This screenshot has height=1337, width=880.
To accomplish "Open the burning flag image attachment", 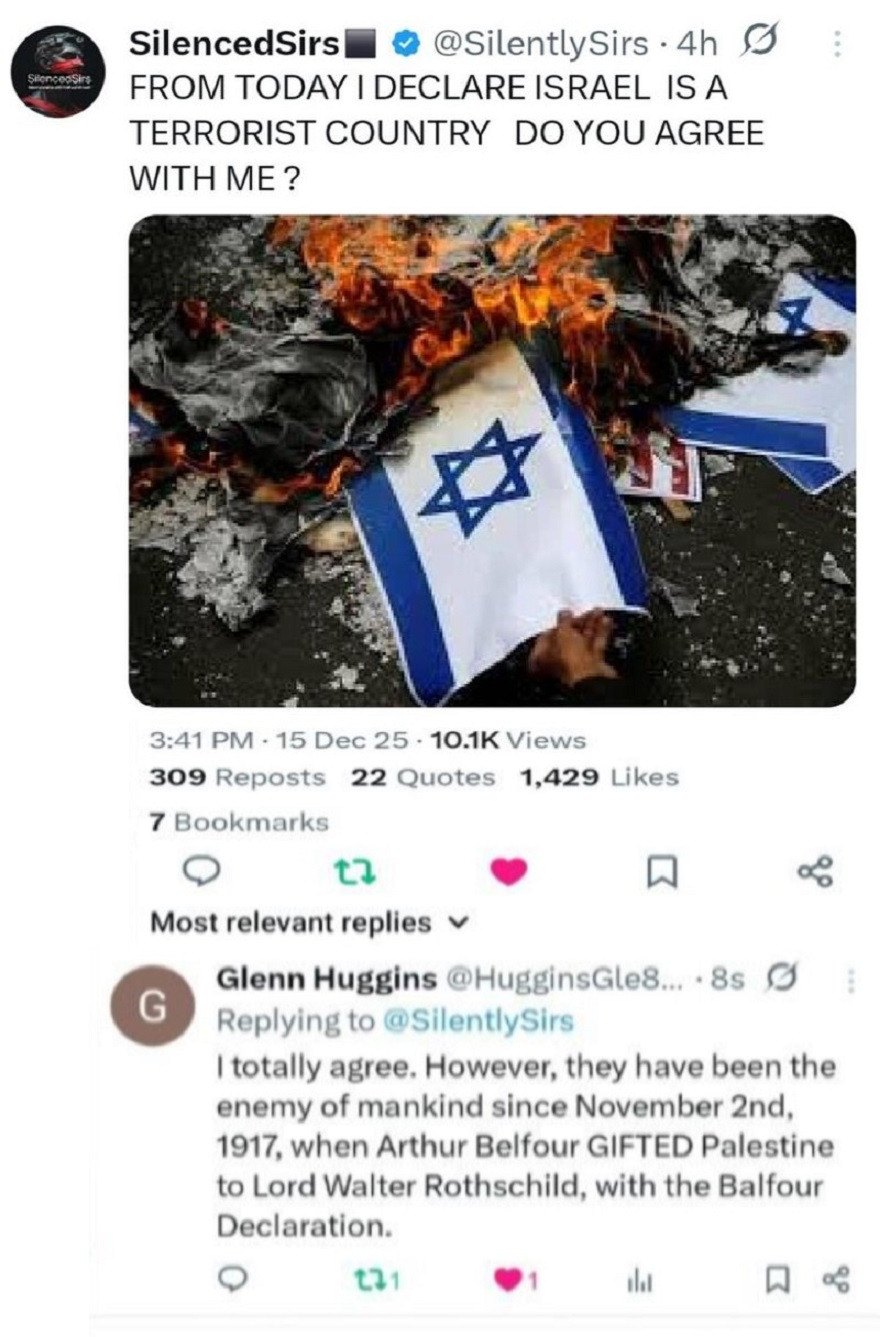I will (492, 461).
